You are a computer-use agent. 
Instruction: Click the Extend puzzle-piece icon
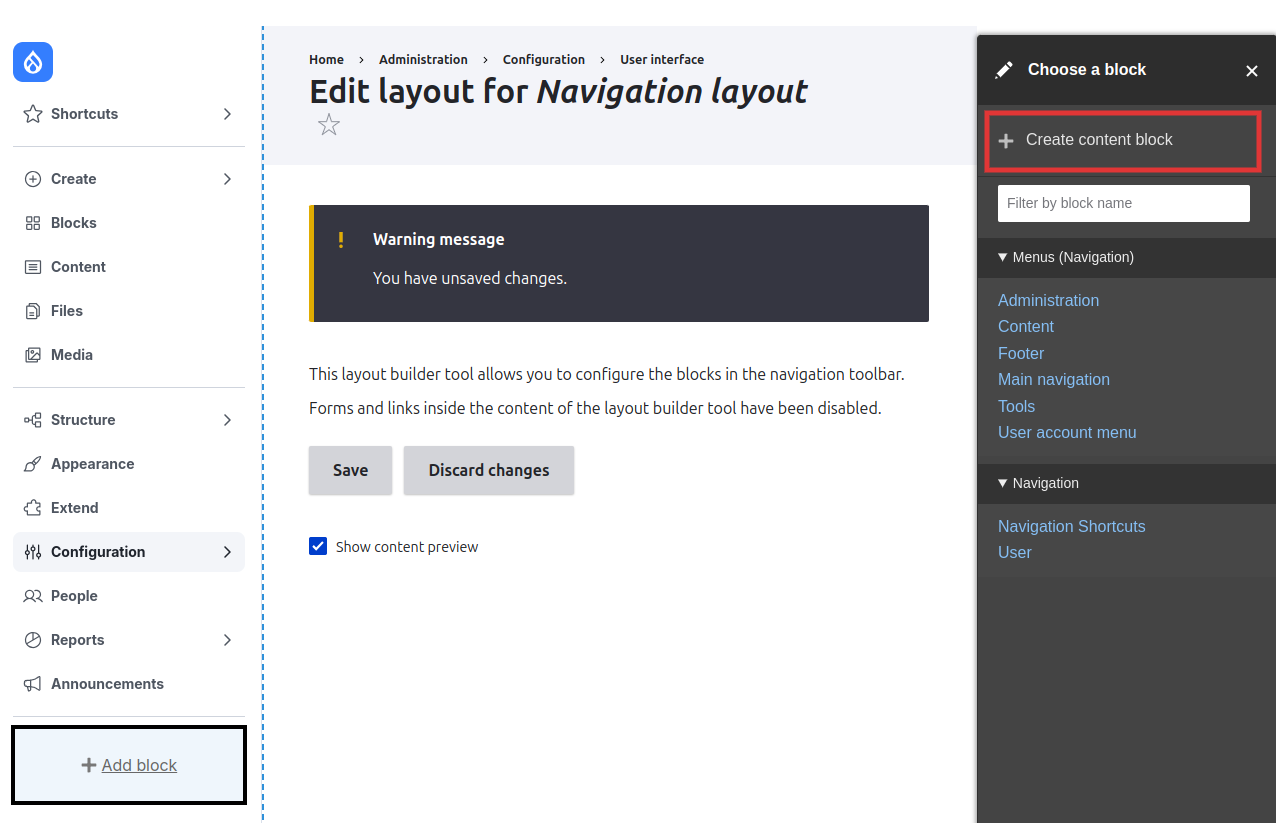point(31,507)
